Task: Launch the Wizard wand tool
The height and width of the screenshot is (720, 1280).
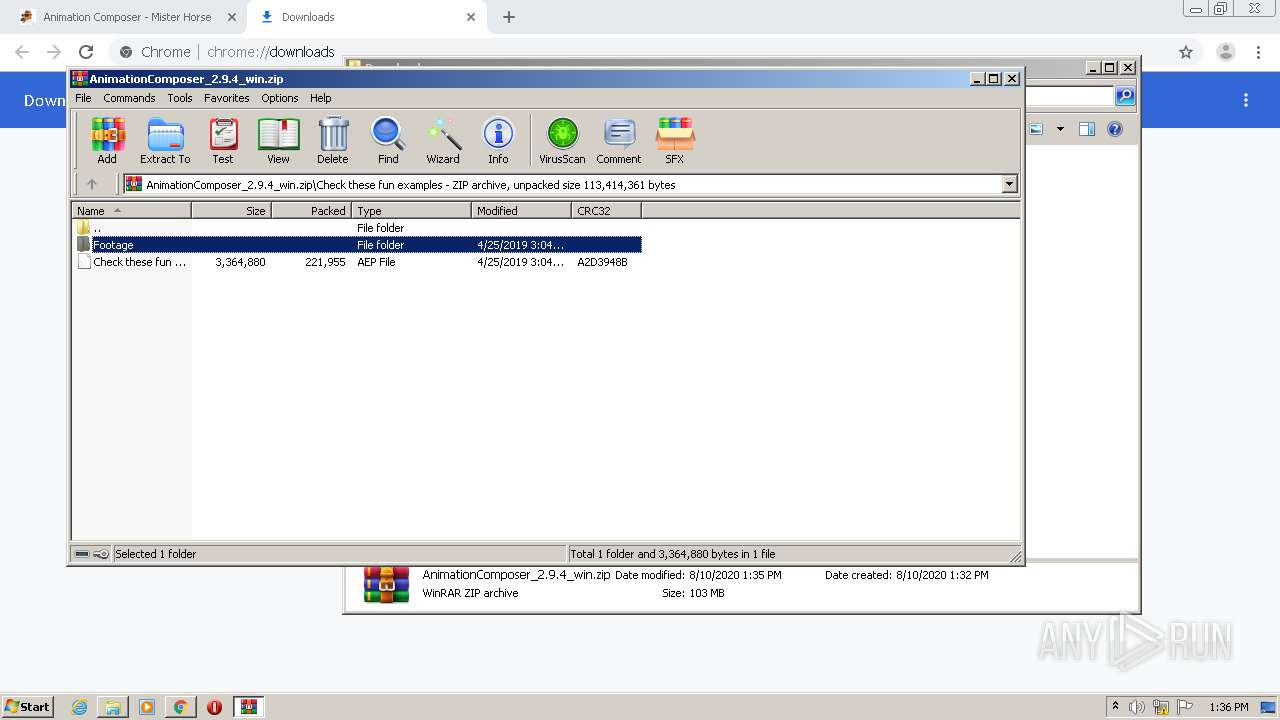Action: [x=443, y=140]
